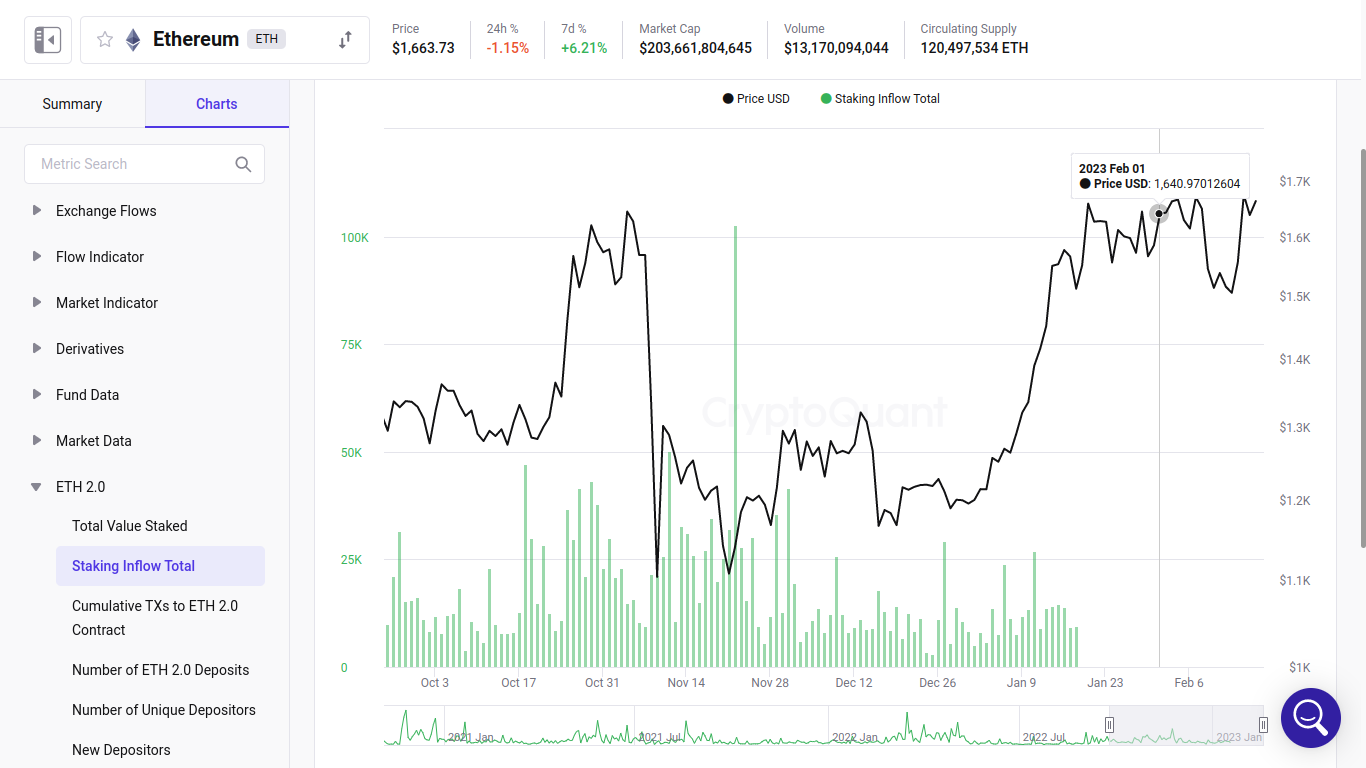This screenshot has width=1366, height=768.
Task: Click market cap value $203,661,804,645
Action: pyautogui.click(x=696, y=48)
